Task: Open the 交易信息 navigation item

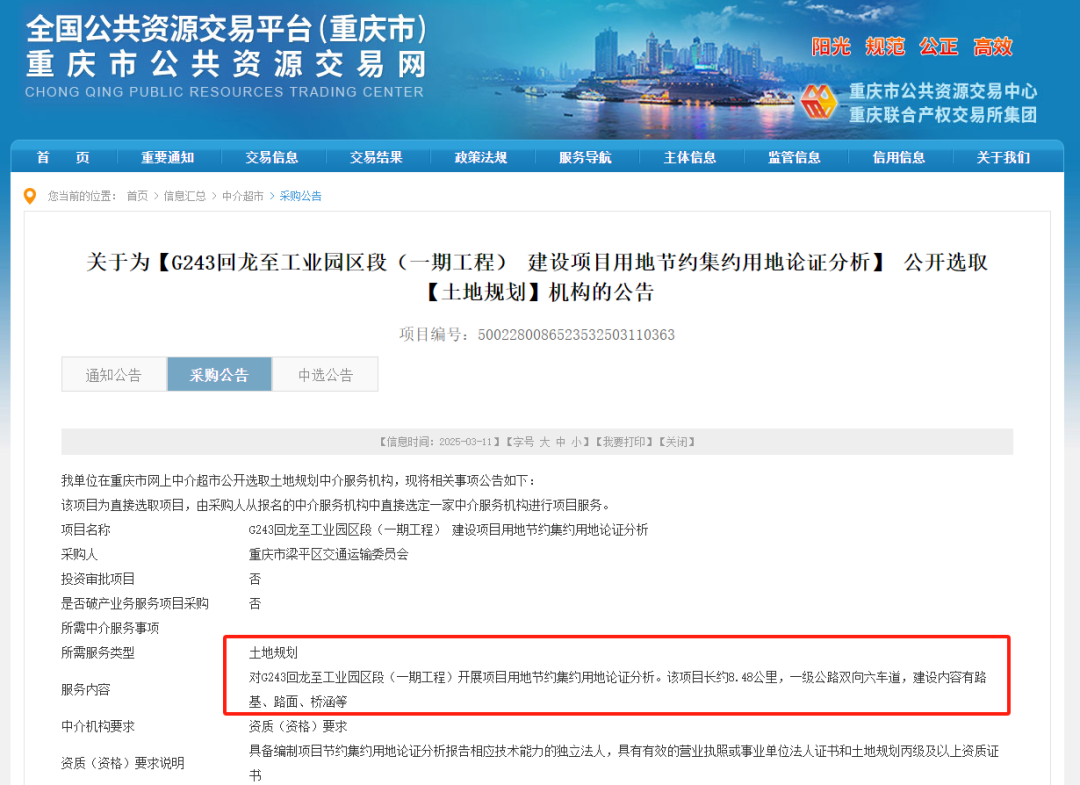Action: click(x=272, y=158)
